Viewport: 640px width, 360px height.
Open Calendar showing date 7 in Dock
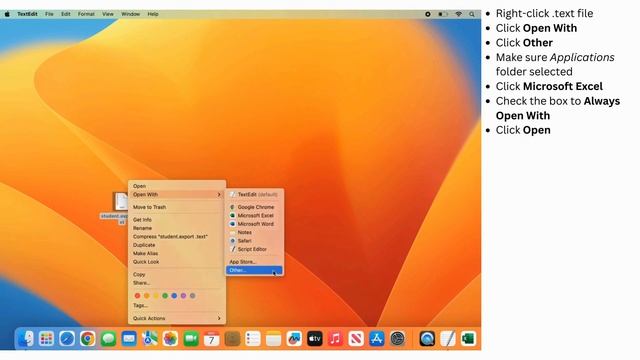click(211, 338)
